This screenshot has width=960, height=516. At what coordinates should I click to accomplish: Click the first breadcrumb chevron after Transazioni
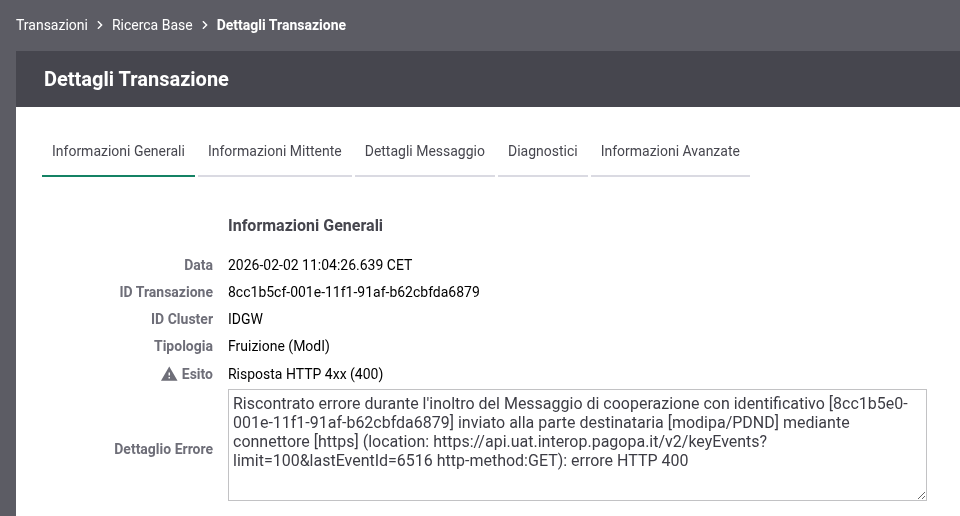coord(100,25)
